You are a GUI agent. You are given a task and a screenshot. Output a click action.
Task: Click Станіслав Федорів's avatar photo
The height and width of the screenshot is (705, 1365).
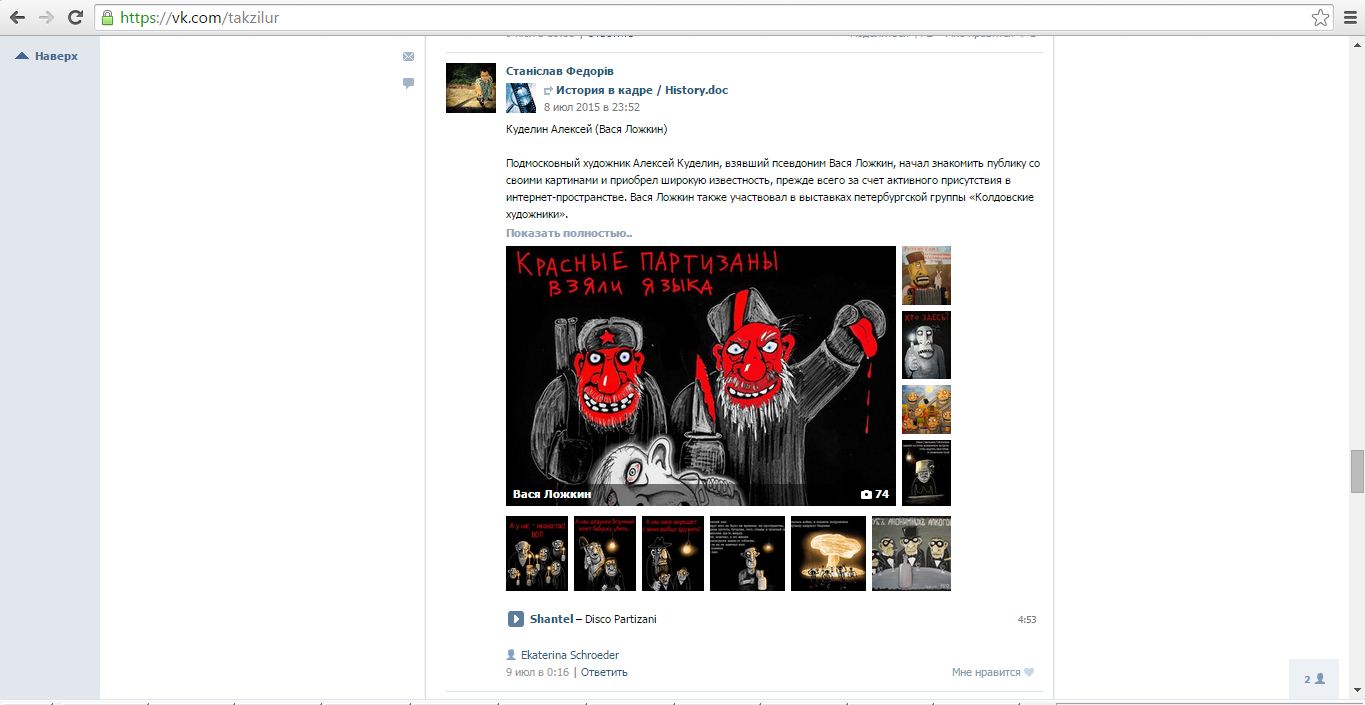[x=470, y=88]
